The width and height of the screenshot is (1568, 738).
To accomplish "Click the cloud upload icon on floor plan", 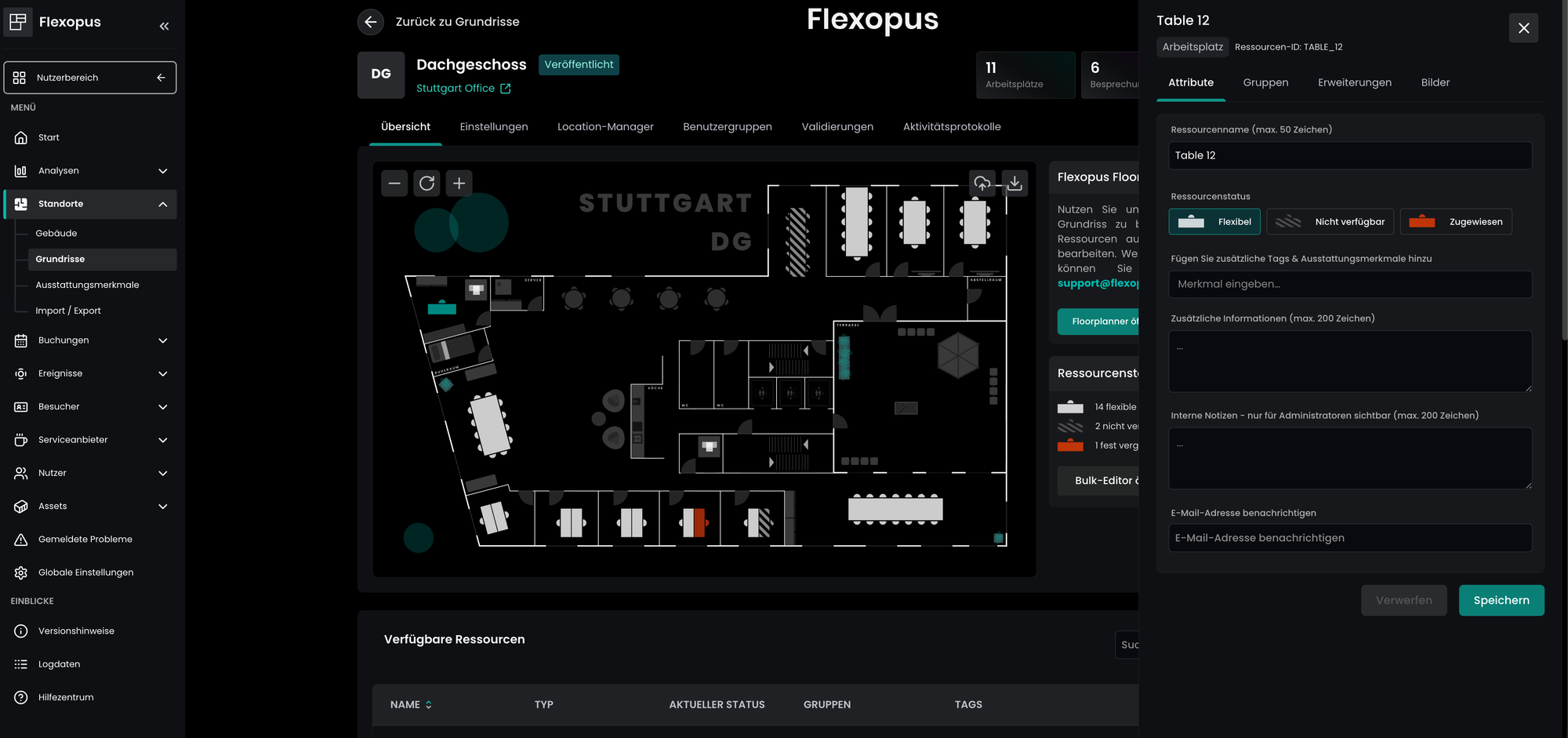I will pyautogui.click(x=982, y=184).
